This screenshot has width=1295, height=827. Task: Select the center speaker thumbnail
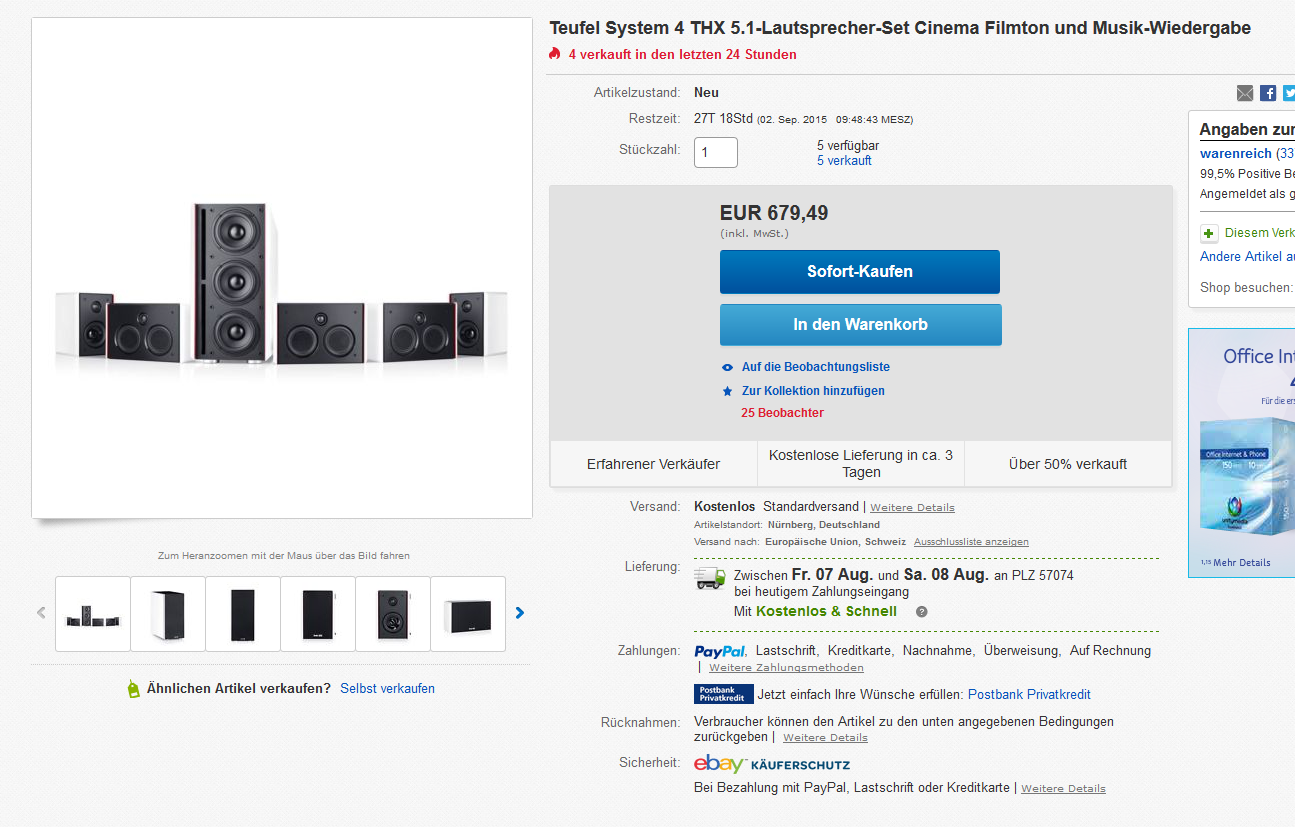point(468,614)
